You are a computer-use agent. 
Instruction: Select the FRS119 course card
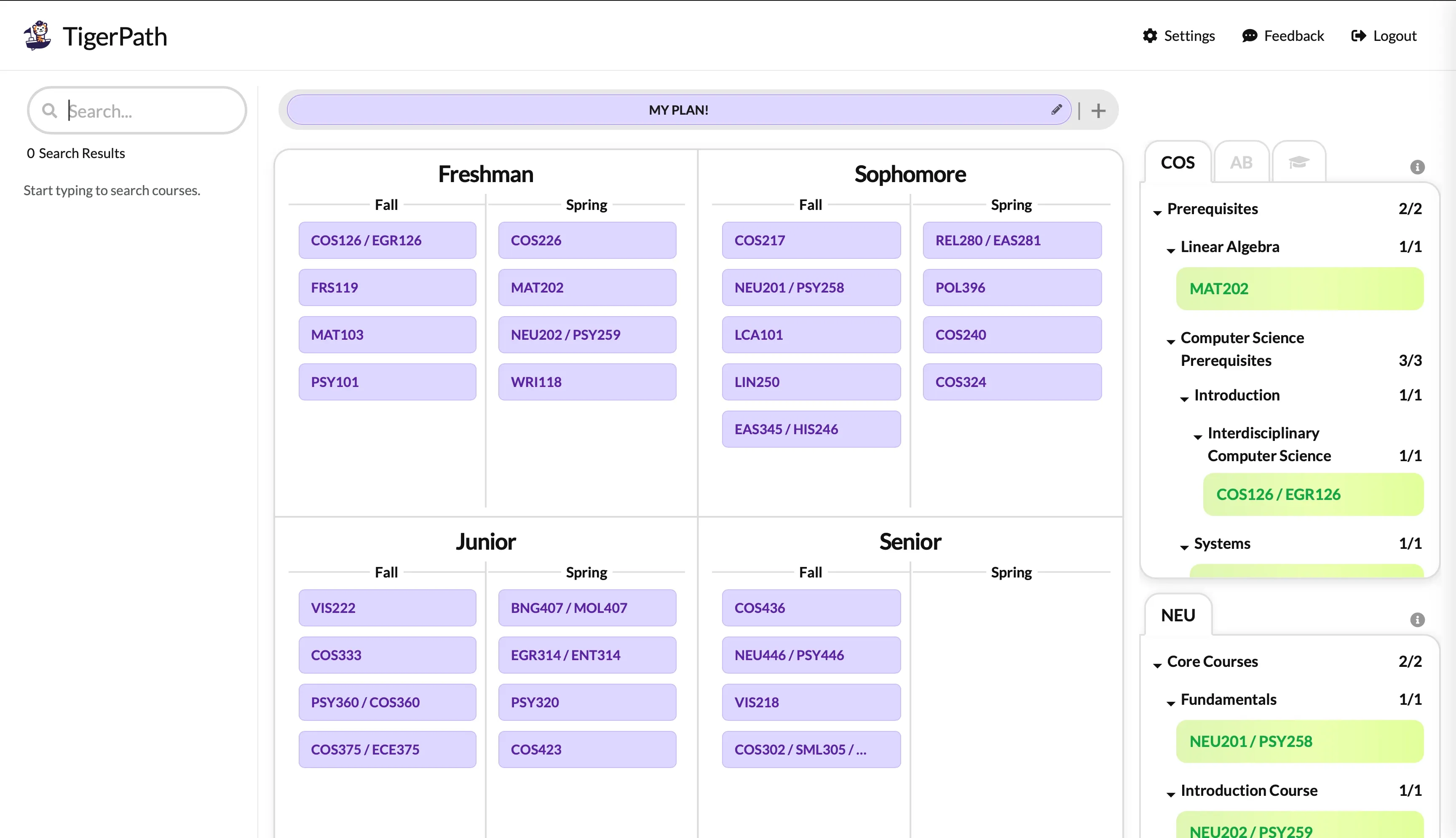point(388,287)
